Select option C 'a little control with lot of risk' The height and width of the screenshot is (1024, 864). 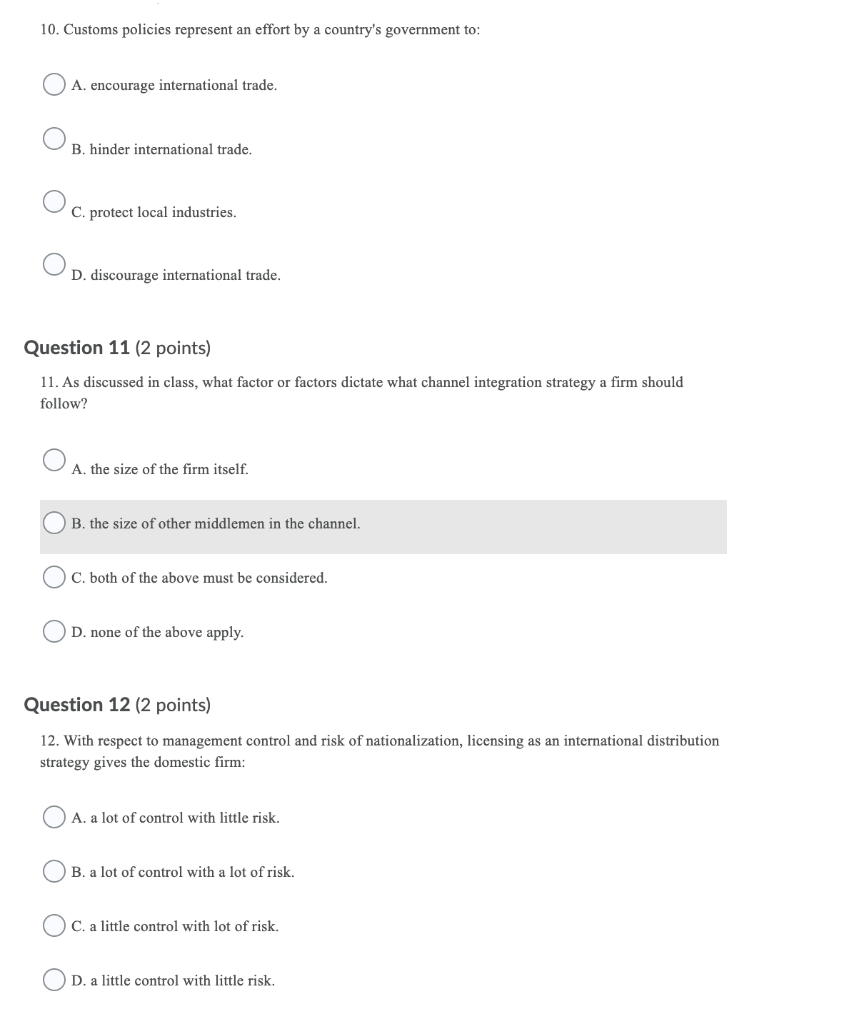coord(53,926)
